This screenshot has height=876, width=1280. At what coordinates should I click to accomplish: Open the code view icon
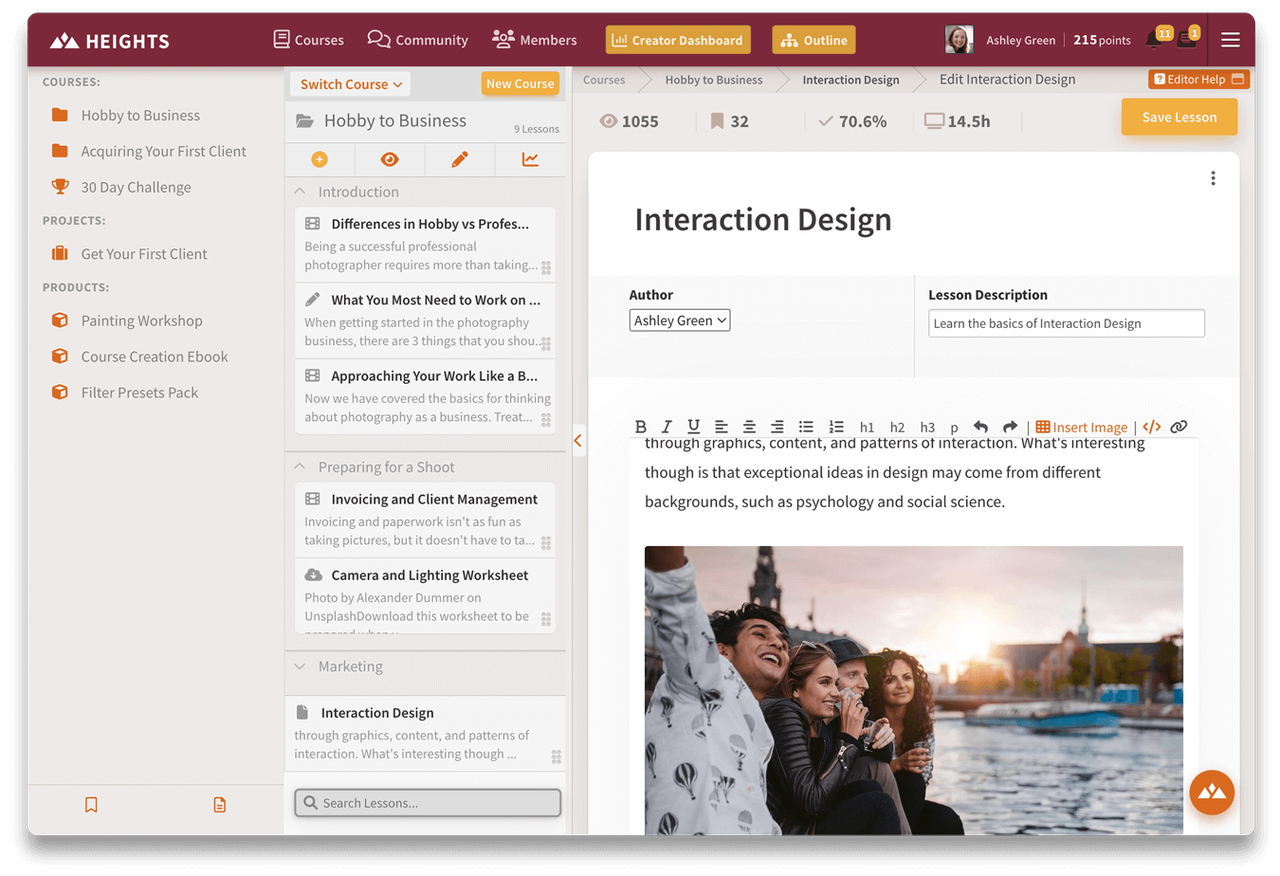tap(1152, 427)
